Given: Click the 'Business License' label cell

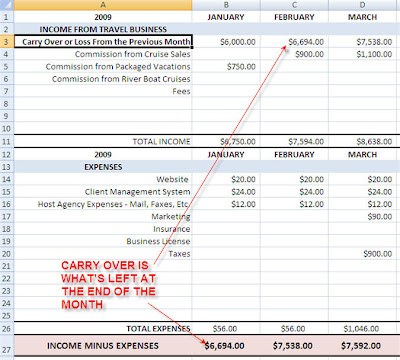Looking at the screenshot, I should (x=103, y=241).
